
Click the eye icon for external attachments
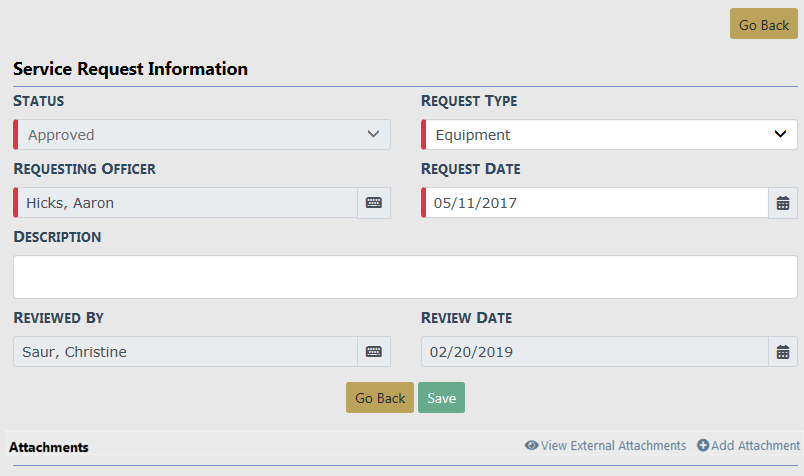point(531,446)
